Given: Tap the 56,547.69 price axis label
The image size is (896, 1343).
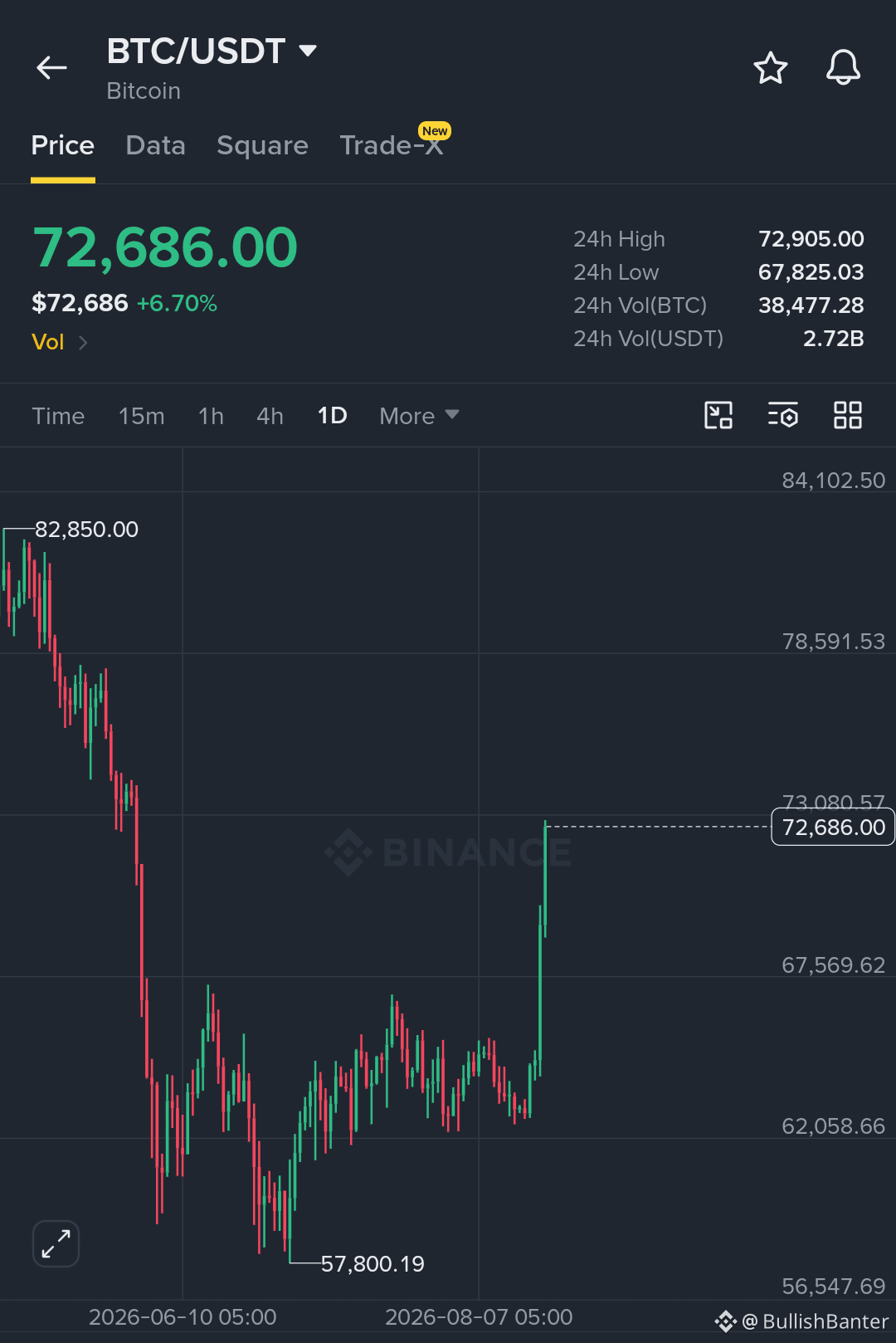Looking at the screenshot, I should (x=834, y=1287).
